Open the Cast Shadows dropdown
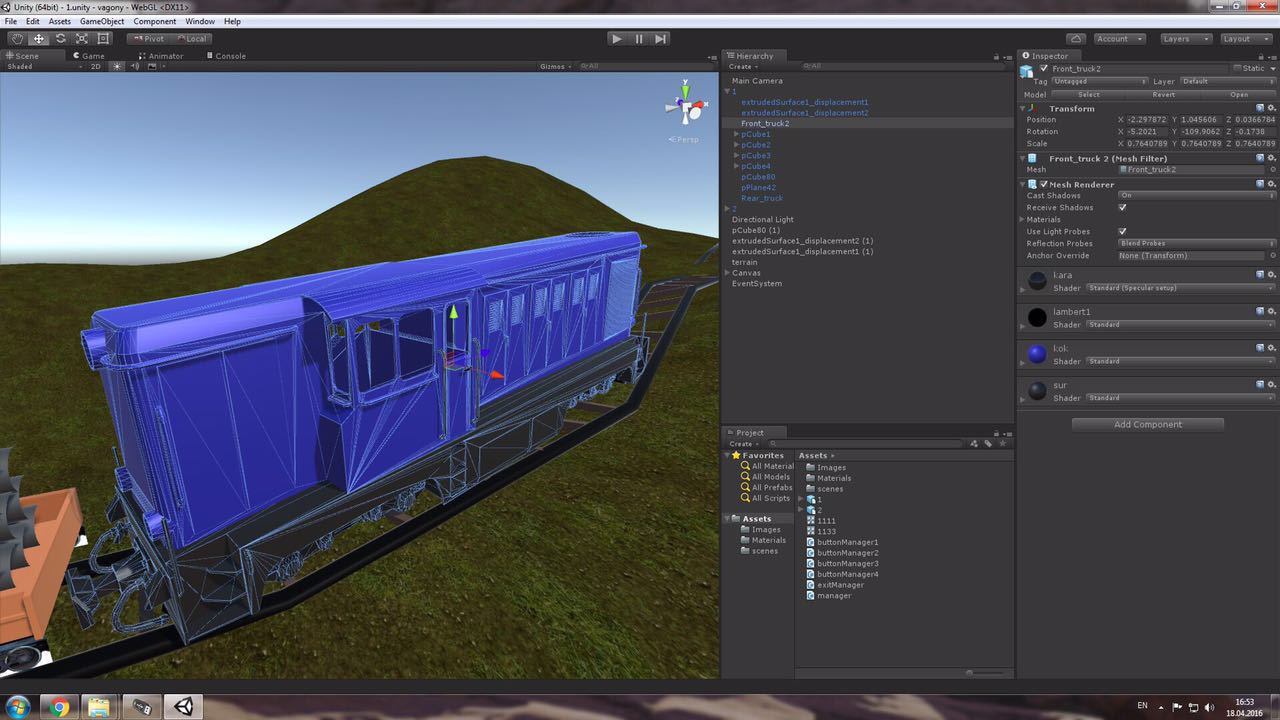 (1196, 196)
